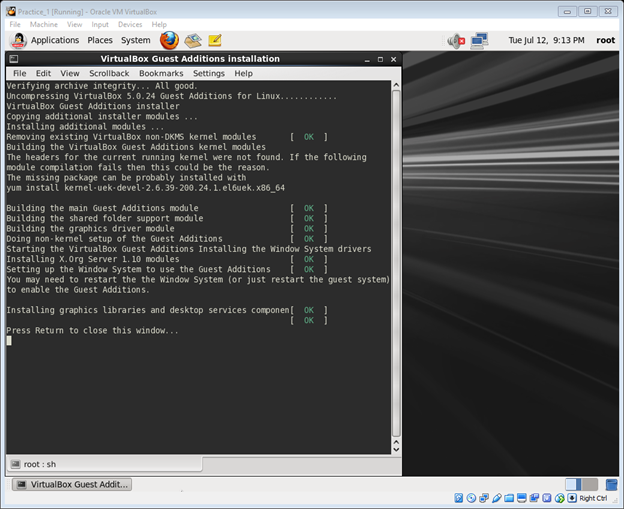Click the scrollbar up arrow above the bottom down arrow
The height and width of the screenshot is (509, 624).
(x=396, y=442)
